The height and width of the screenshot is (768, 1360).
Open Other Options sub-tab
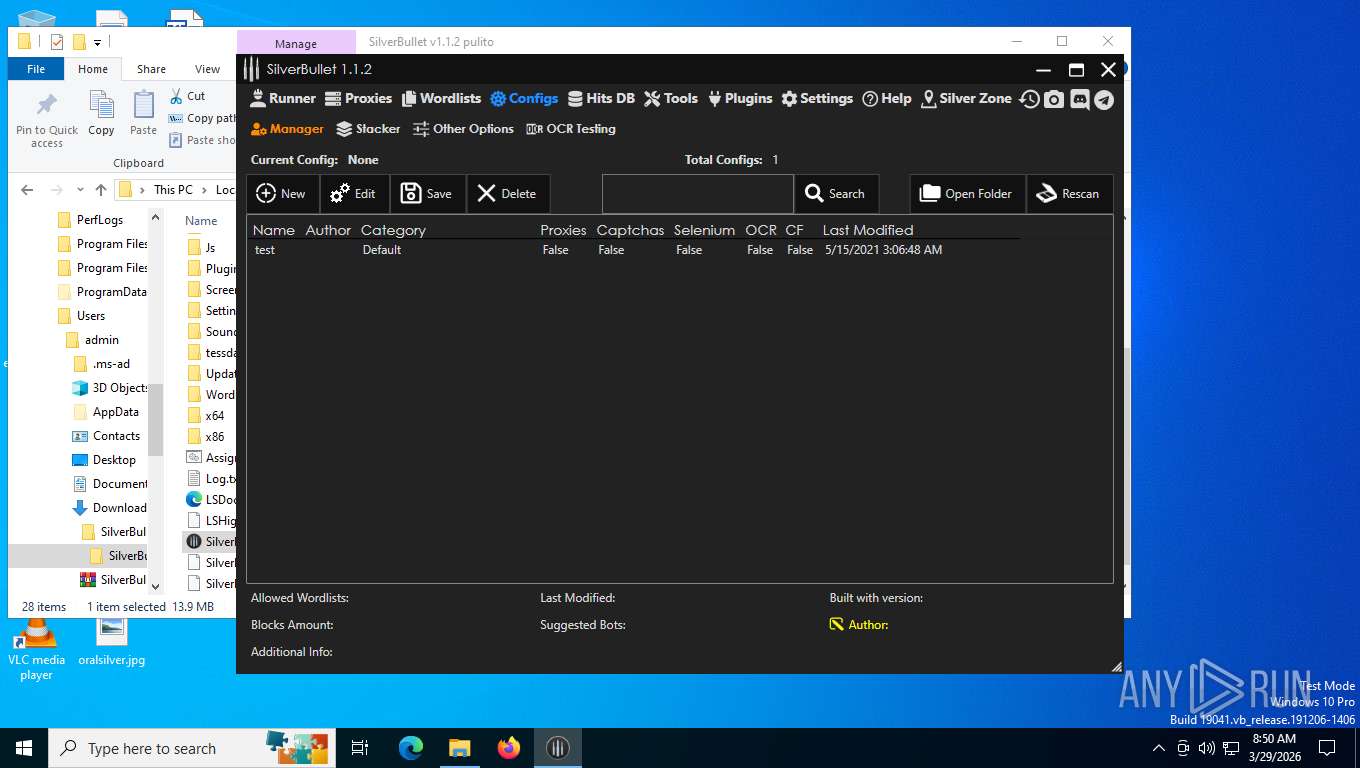click(x=463, y=129)
